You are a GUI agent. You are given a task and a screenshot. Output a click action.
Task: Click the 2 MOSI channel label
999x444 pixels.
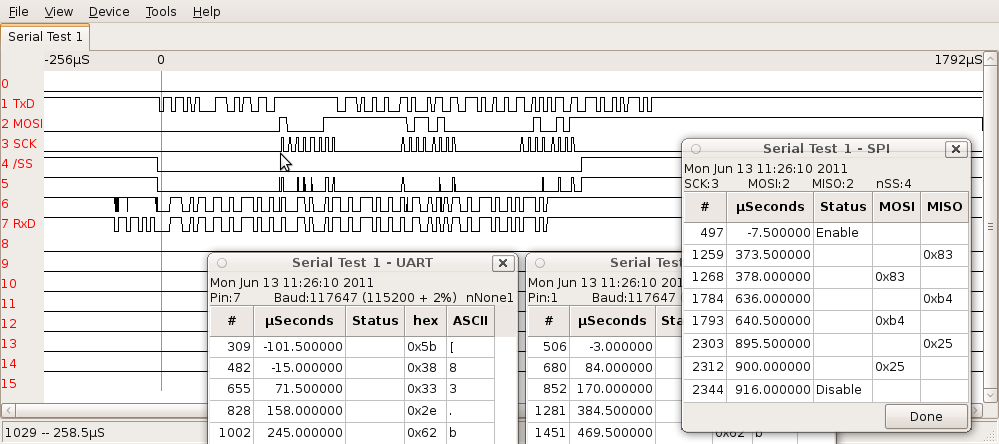click(22, 124)
